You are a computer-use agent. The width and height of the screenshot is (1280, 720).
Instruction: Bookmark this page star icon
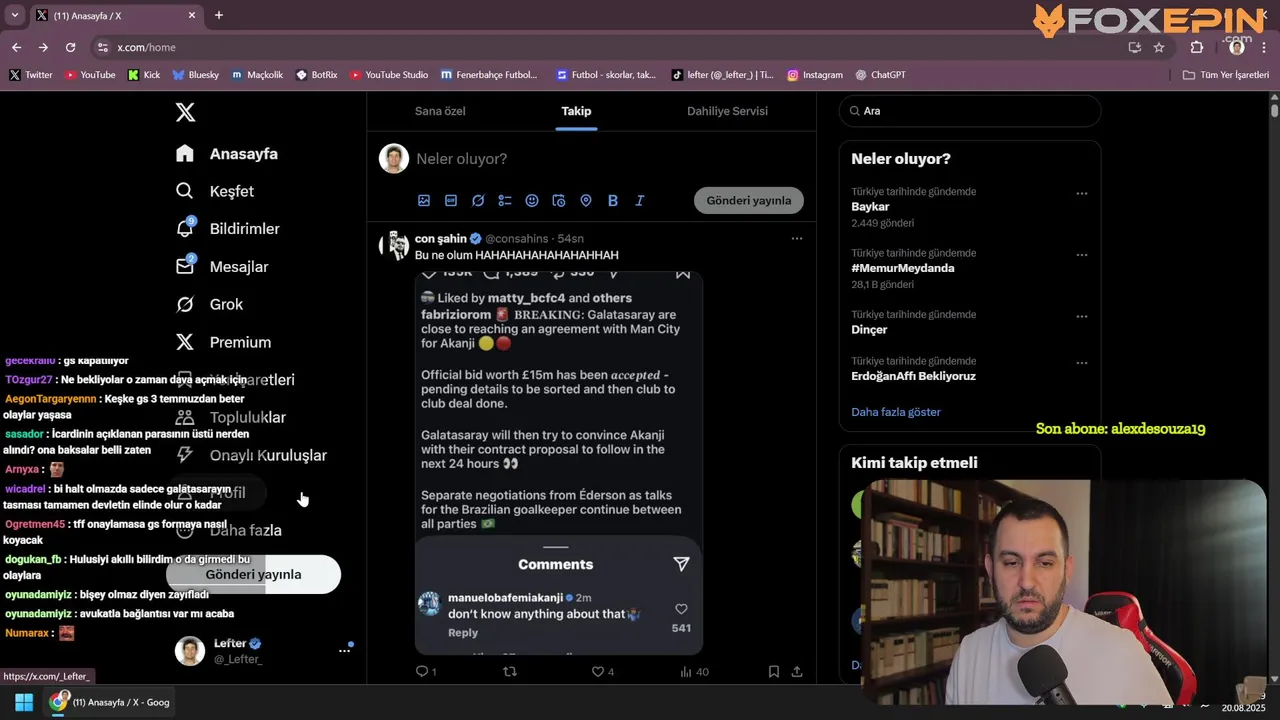point(1159,47)
